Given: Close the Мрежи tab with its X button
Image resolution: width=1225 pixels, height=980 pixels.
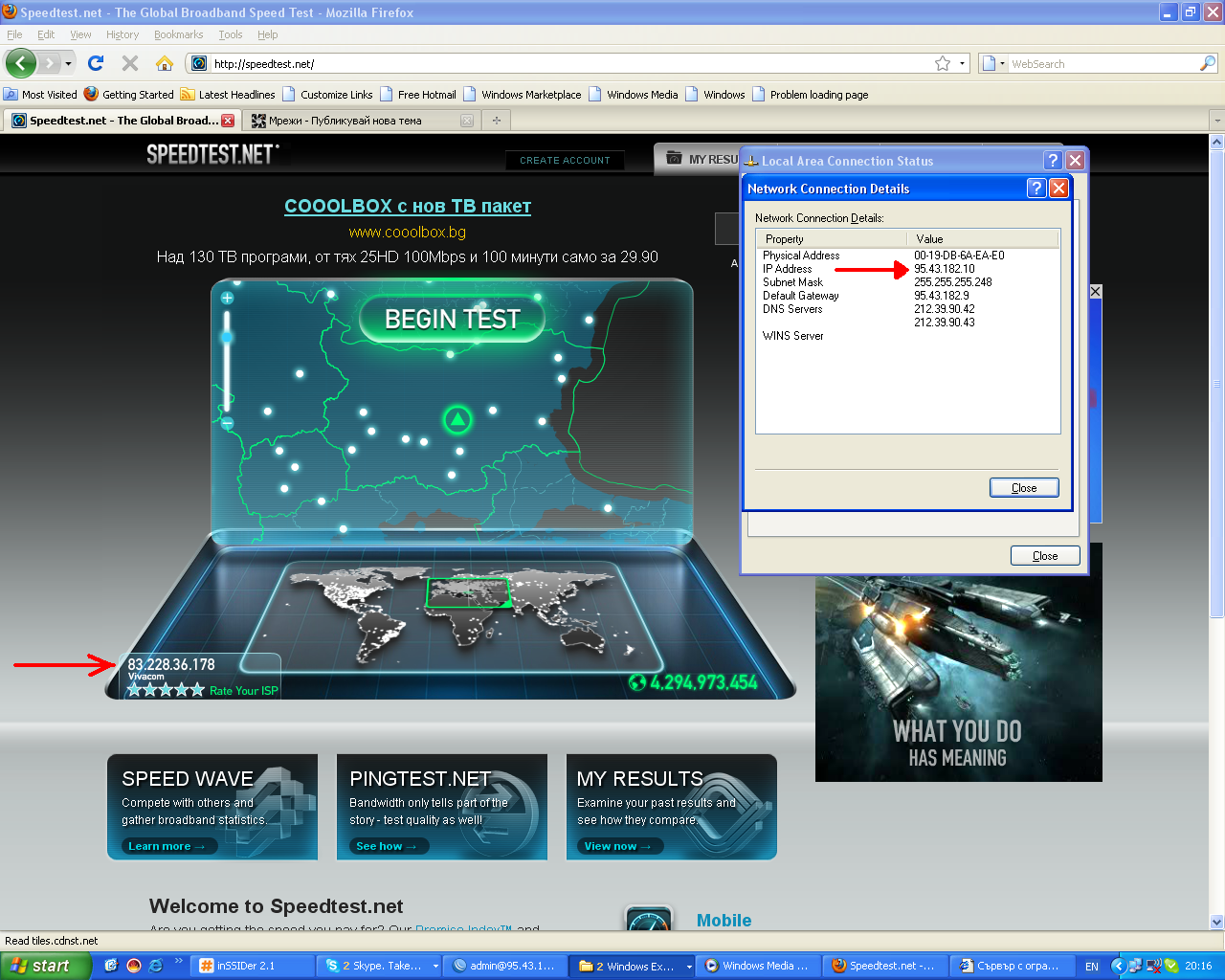Looking at the screenshot, I should point(467,121).
